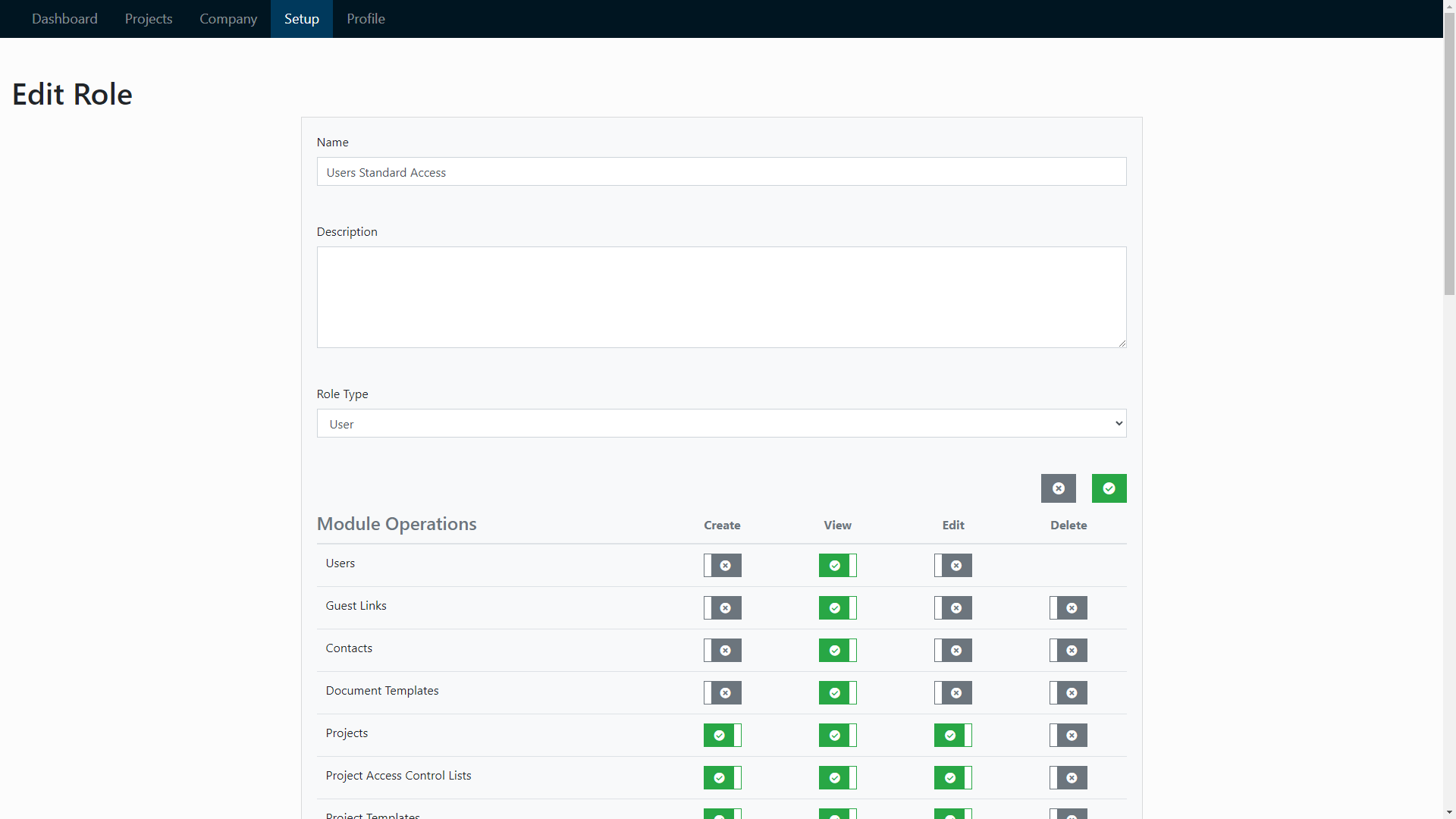Enable Delete permission for Project Templates
This screenshot has width=1456, height=819.
point(1068,814)
